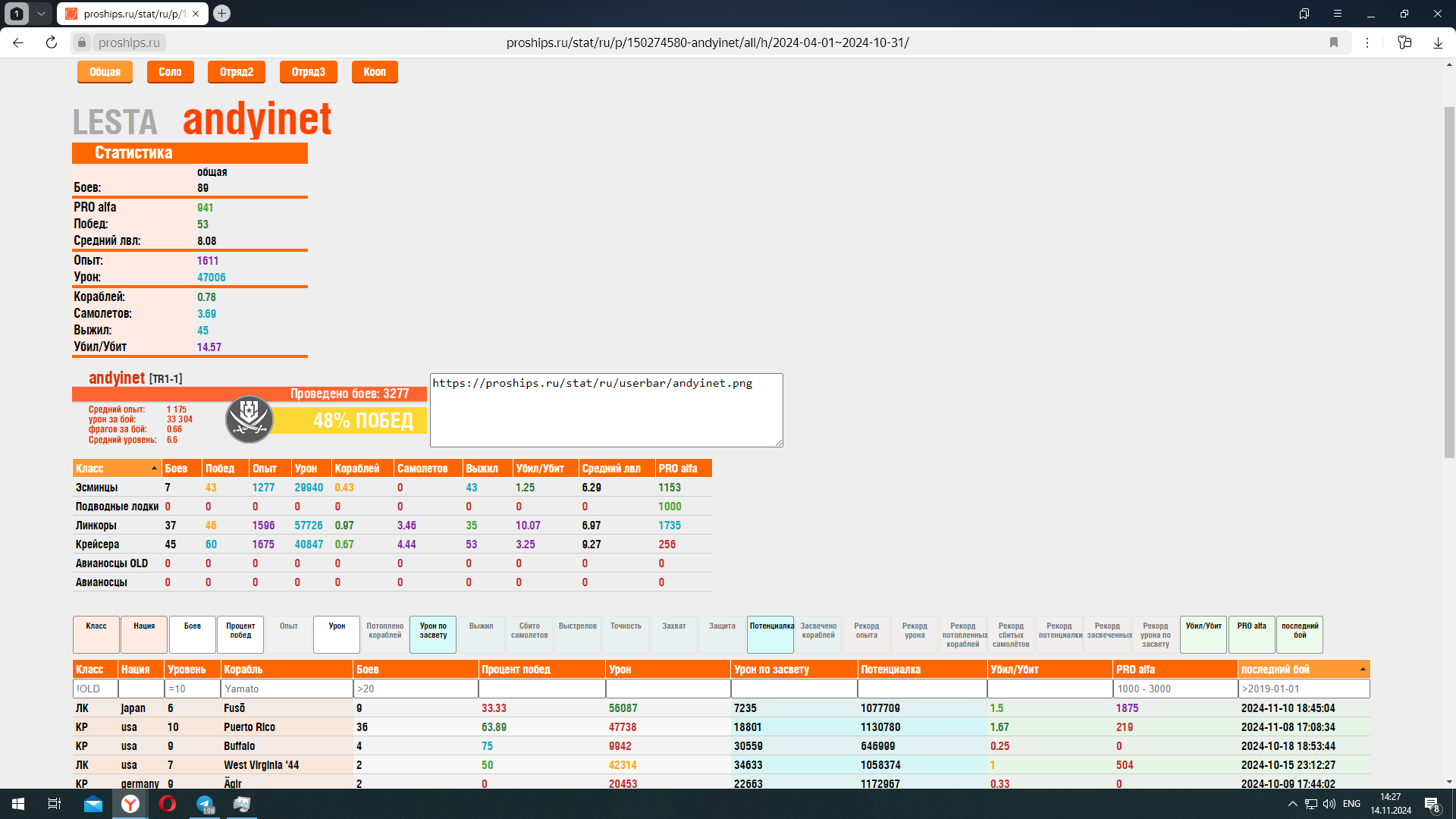
Task: Toggle the последний бой column button
Action: pyautogui.click(x=1300, y=635)
